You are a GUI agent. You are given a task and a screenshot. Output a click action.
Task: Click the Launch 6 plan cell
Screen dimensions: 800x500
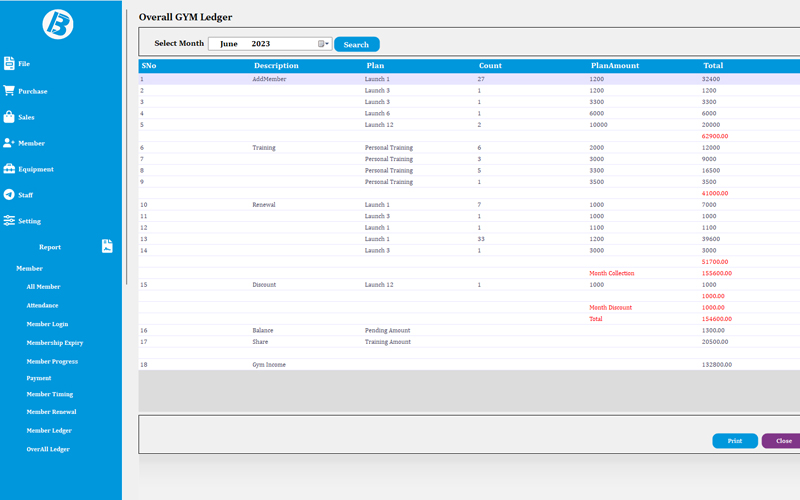[x=377, y=114]
